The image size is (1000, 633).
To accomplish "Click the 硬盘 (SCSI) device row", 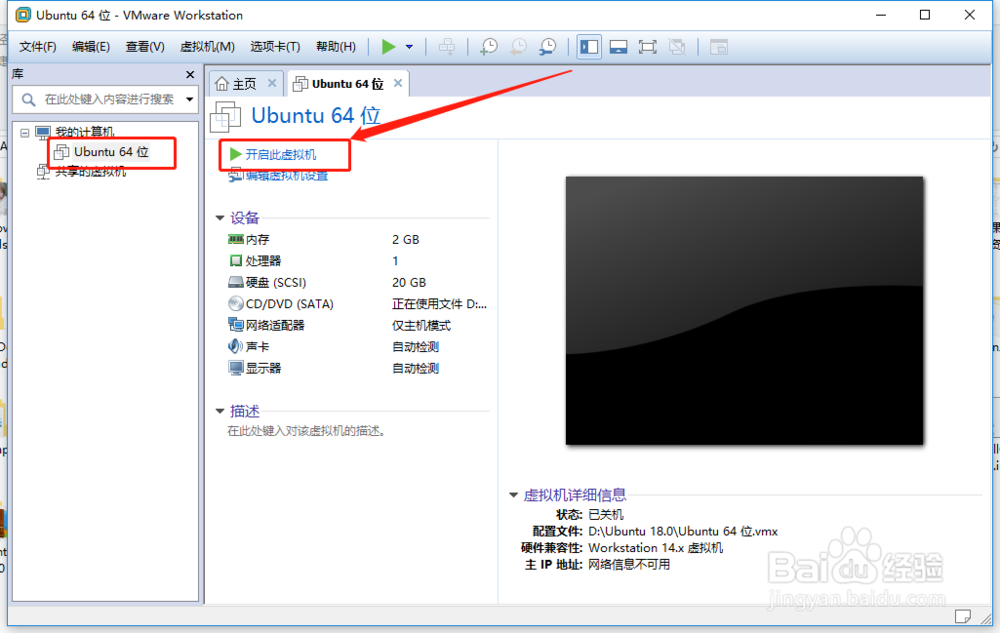I will (358, 282).
